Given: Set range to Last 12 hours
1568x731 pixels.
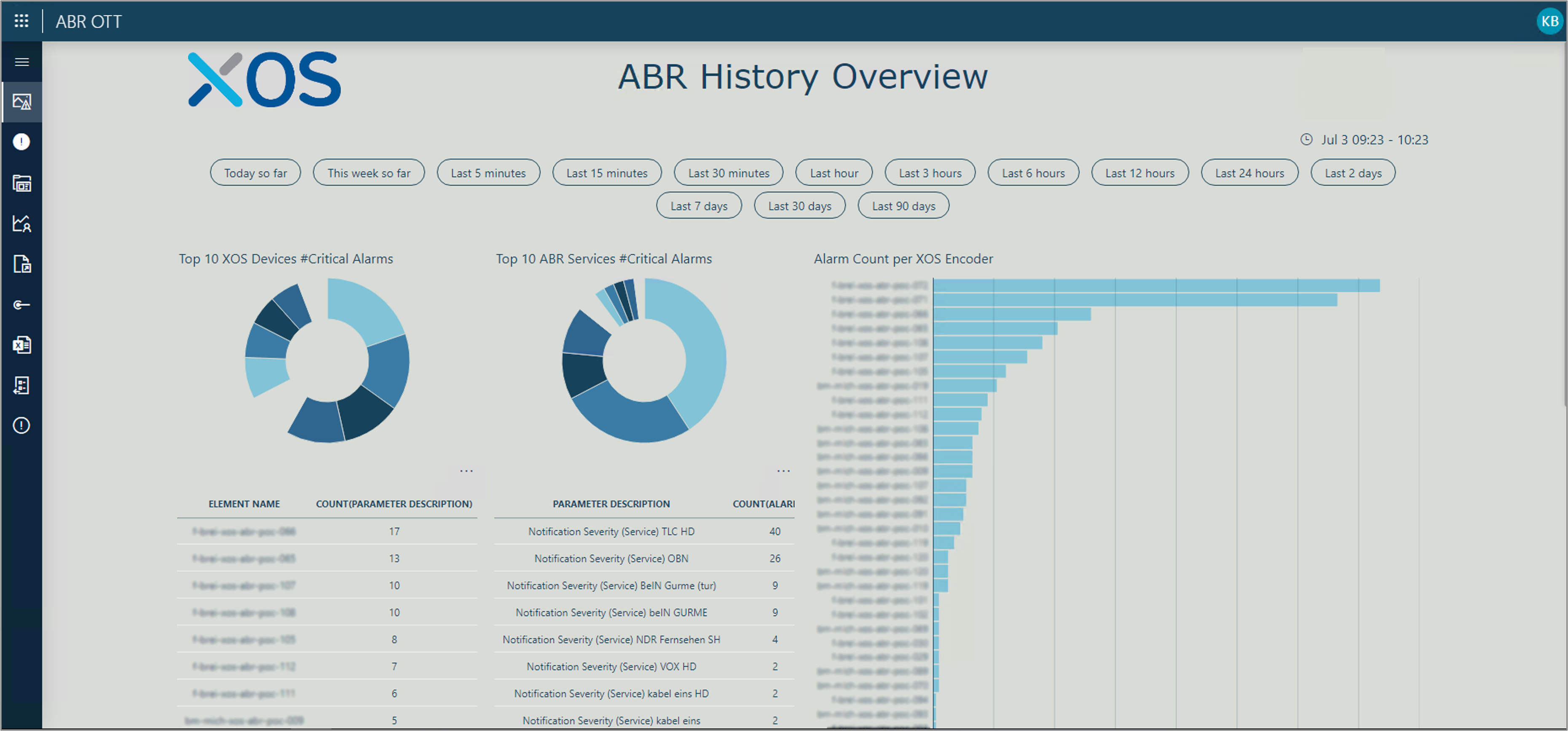Looking at the screenshot, I should (x=1140, y=173).
